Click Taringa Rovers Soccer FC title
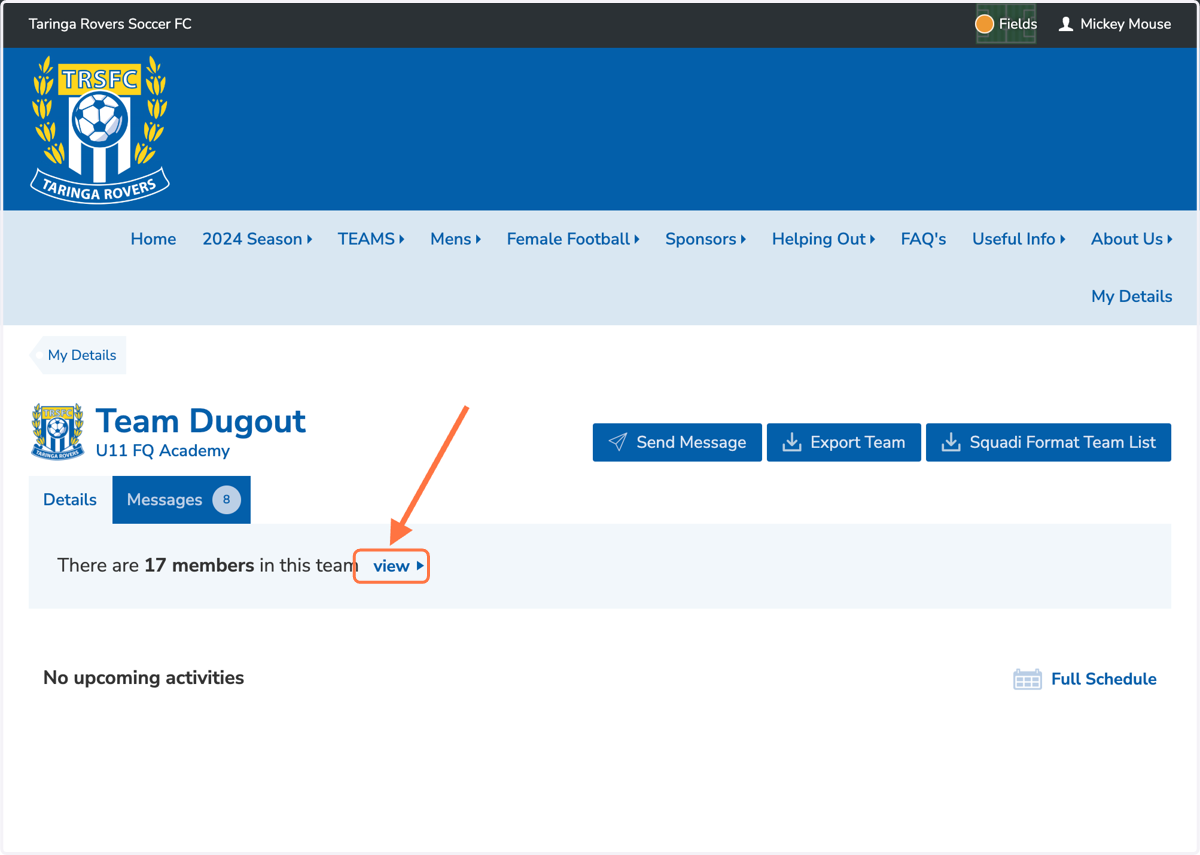 (110, 24)
